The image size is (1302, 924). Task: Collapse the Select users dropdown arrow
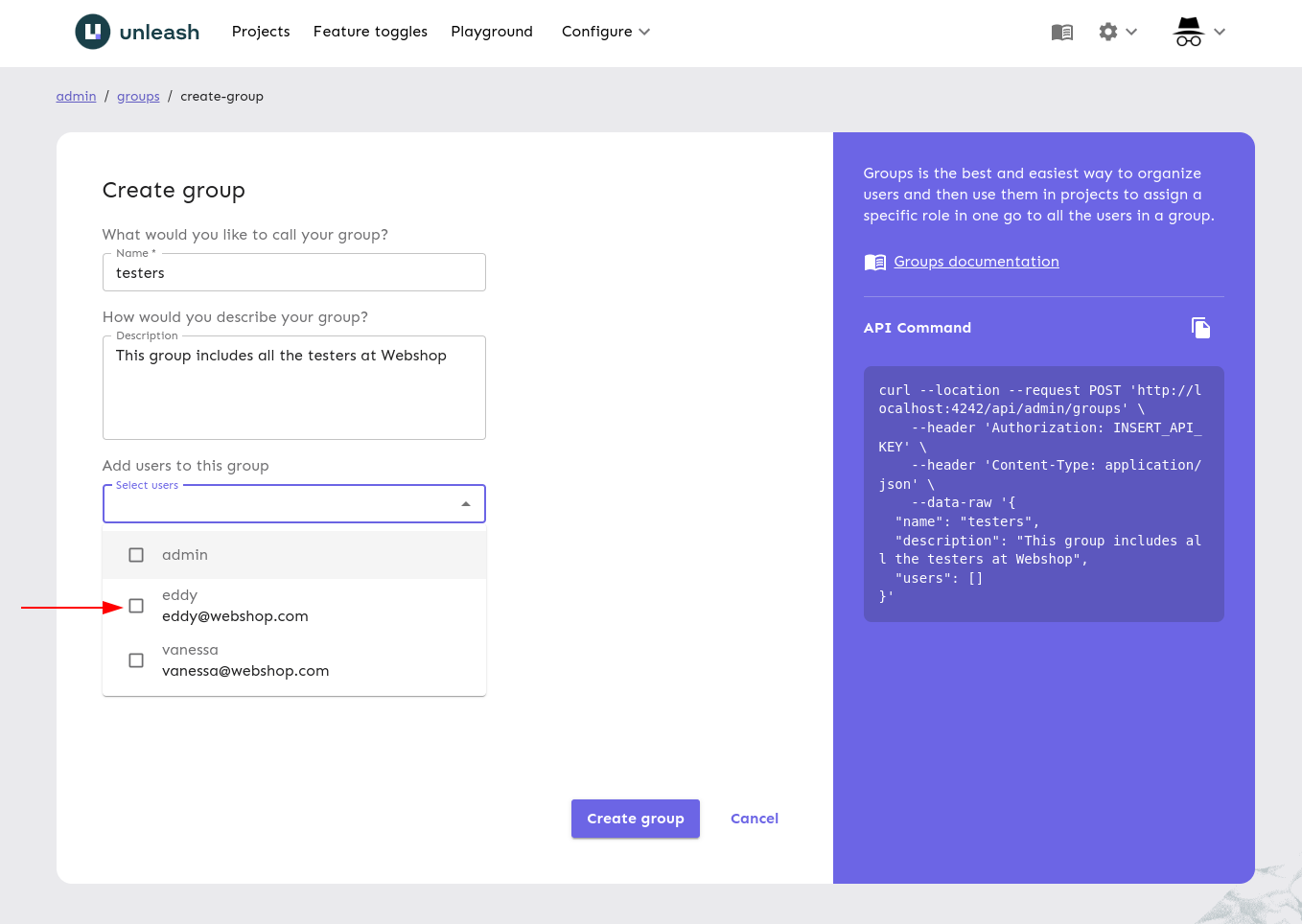[x=466, y=504]
